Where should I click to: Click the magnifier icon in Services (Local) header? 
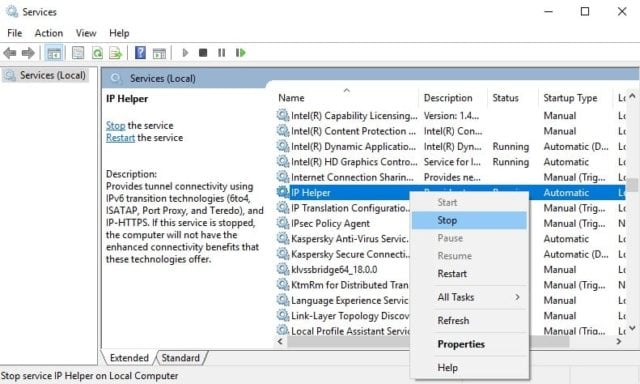point(116,78)
